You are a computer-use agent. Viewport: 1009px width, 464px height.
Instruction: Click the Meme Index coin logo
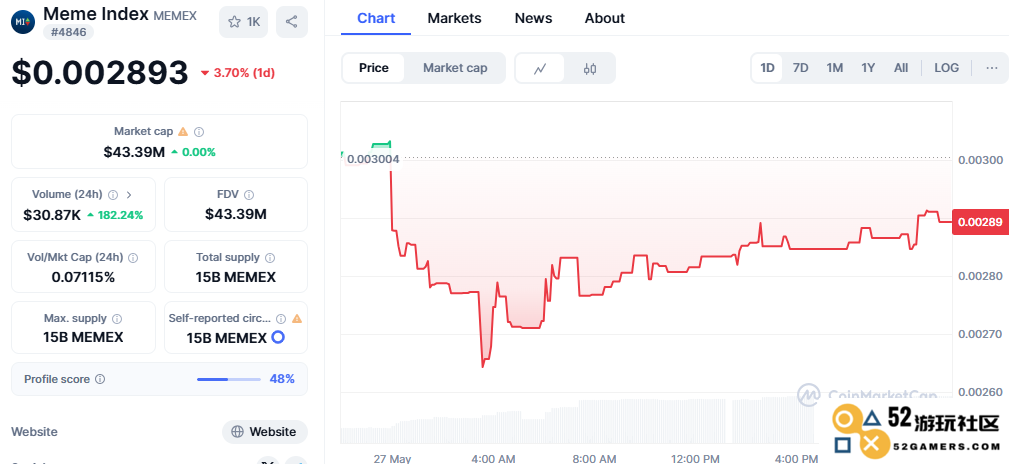pyautogui.click(x=23, y=22)
